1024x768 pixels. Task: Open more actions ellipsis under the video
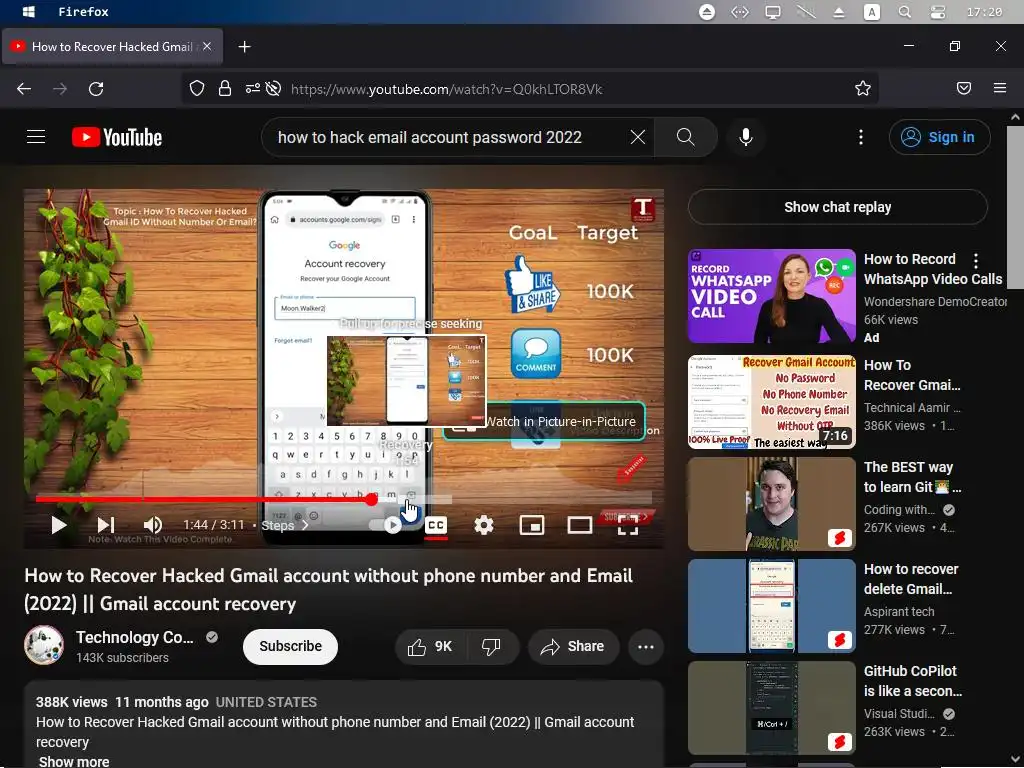pos(646,647)
